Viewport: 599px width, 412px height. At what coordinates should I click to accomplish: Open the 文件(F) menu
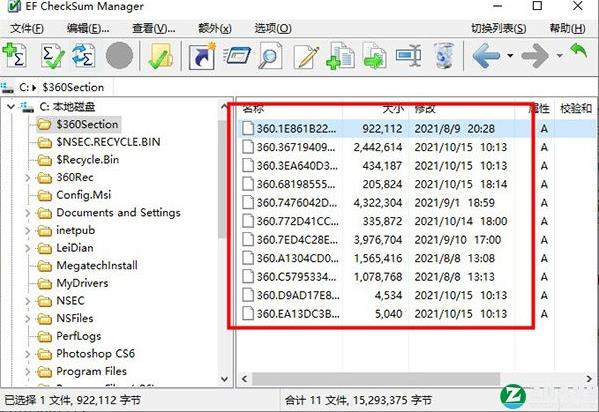[x=27, y=28]
